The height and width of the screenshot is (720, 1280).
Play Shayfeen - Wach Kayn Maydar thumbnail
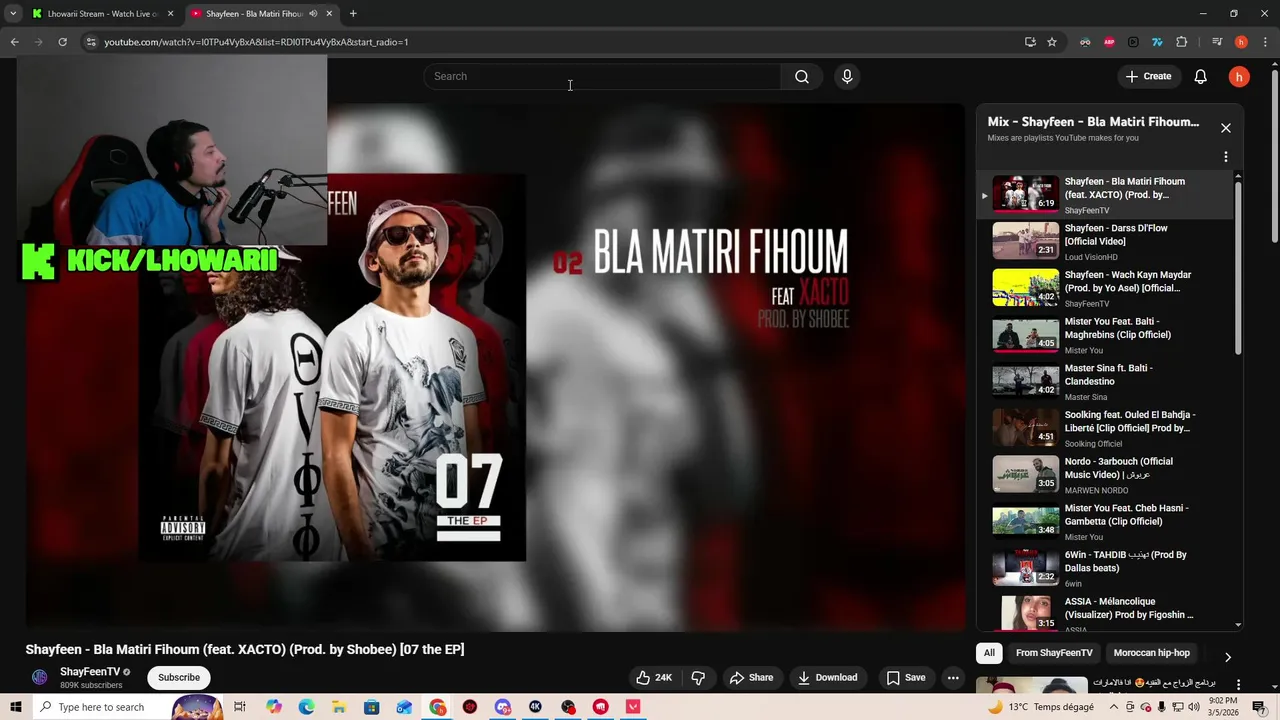point(1025,288)
